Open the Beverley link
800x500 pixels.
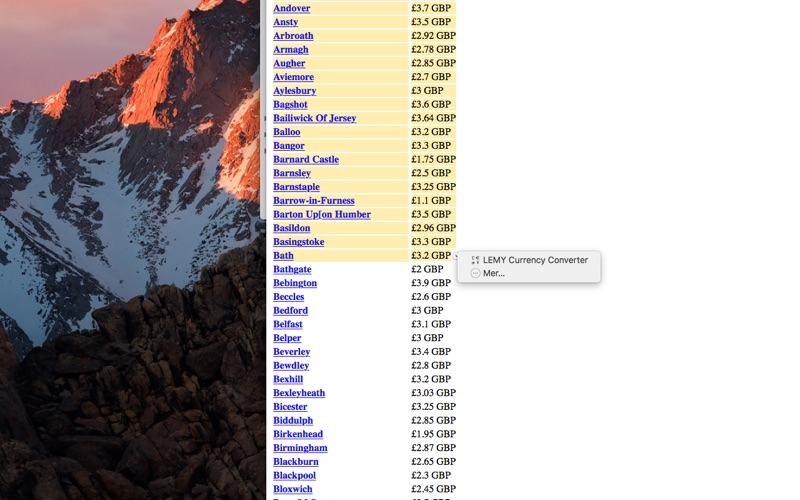[291, 353]
